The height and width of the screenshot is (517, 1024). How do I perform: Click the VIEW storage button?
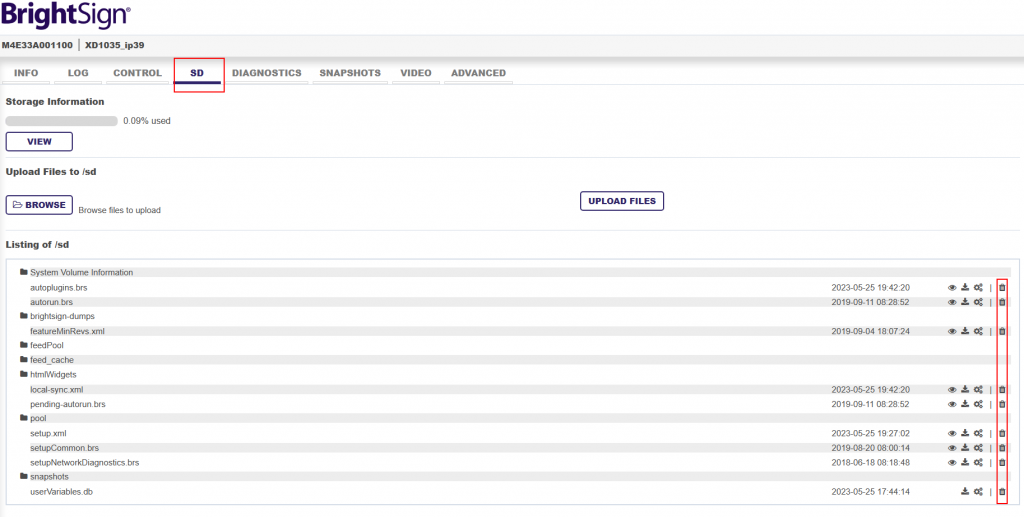click(39, 142)
